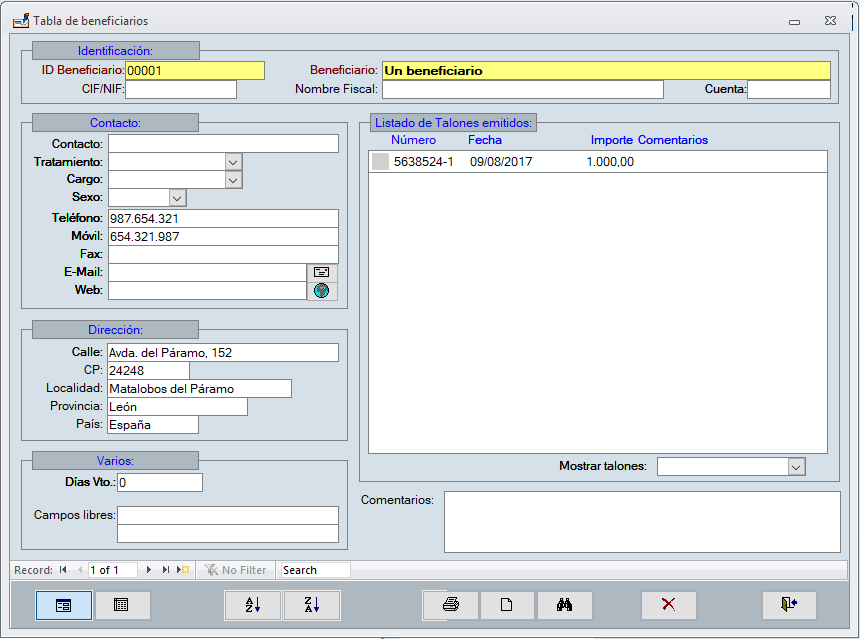Open the Web globe icon button
Screen dimensions: 860x639
[x=321, y=290]
